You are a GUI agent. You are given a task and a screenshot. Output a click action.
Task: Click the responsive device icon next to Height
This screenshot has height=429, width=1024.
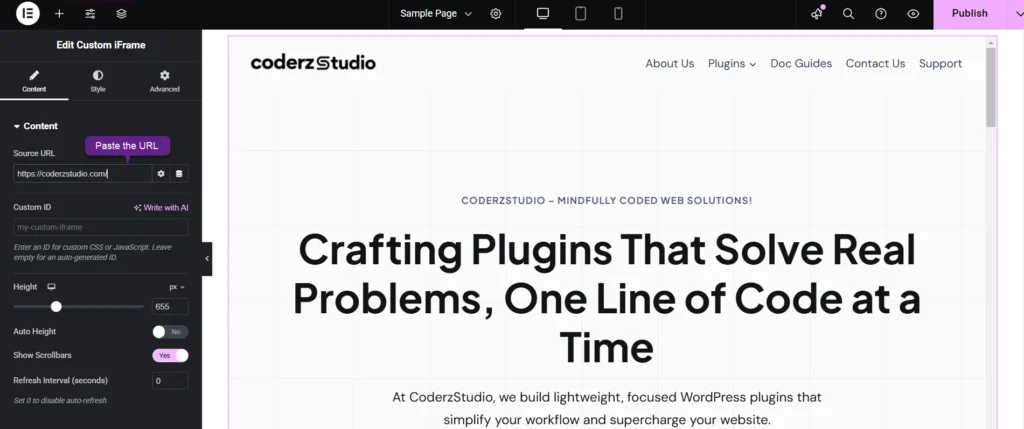coord(52,287)
